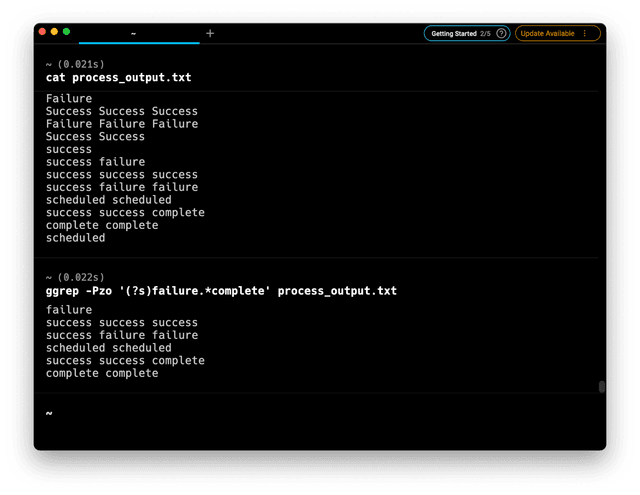Click the vertical scrollbar thumb
Image resolution: width=640 pixels, height=495 pixels.
[601, 387]
